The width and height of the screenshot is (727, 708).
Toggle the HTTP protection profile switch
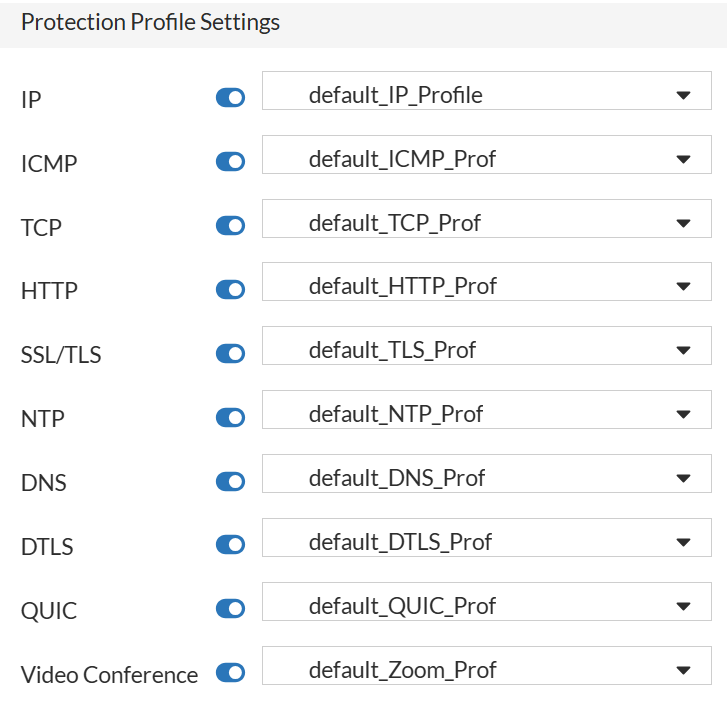click(230, 290)
